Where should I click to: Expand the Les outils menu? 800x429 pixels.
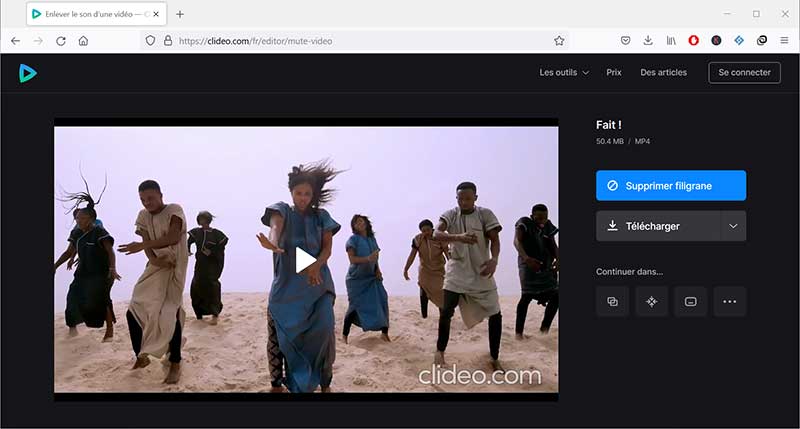(564, 72)
